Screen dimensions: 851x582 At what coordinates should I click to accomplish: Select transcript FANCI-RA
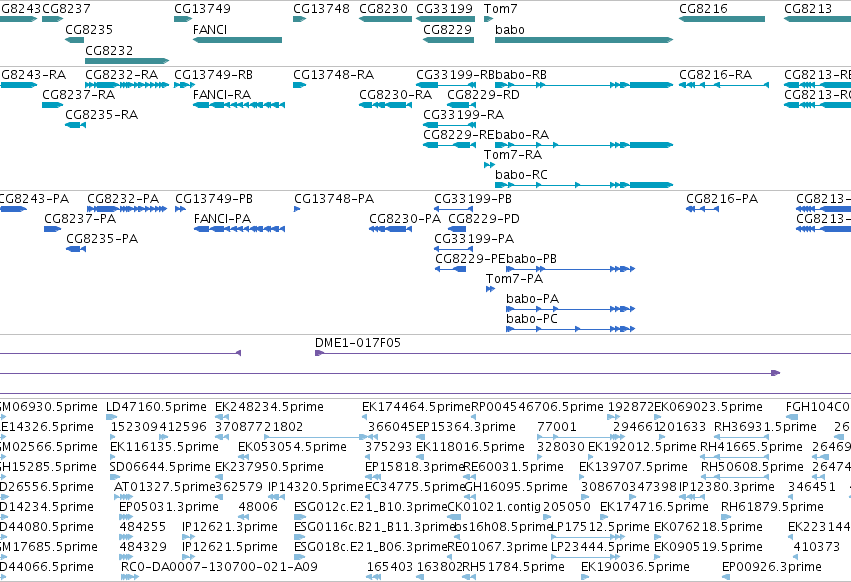pyautogui.click(x=221, y=94)
